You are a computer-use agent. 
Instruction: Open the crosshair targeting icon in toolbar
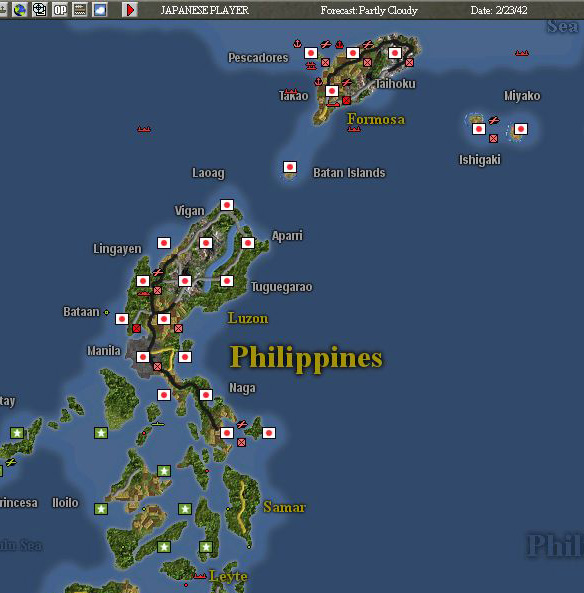pyautogui.click(x=40, y=9)
